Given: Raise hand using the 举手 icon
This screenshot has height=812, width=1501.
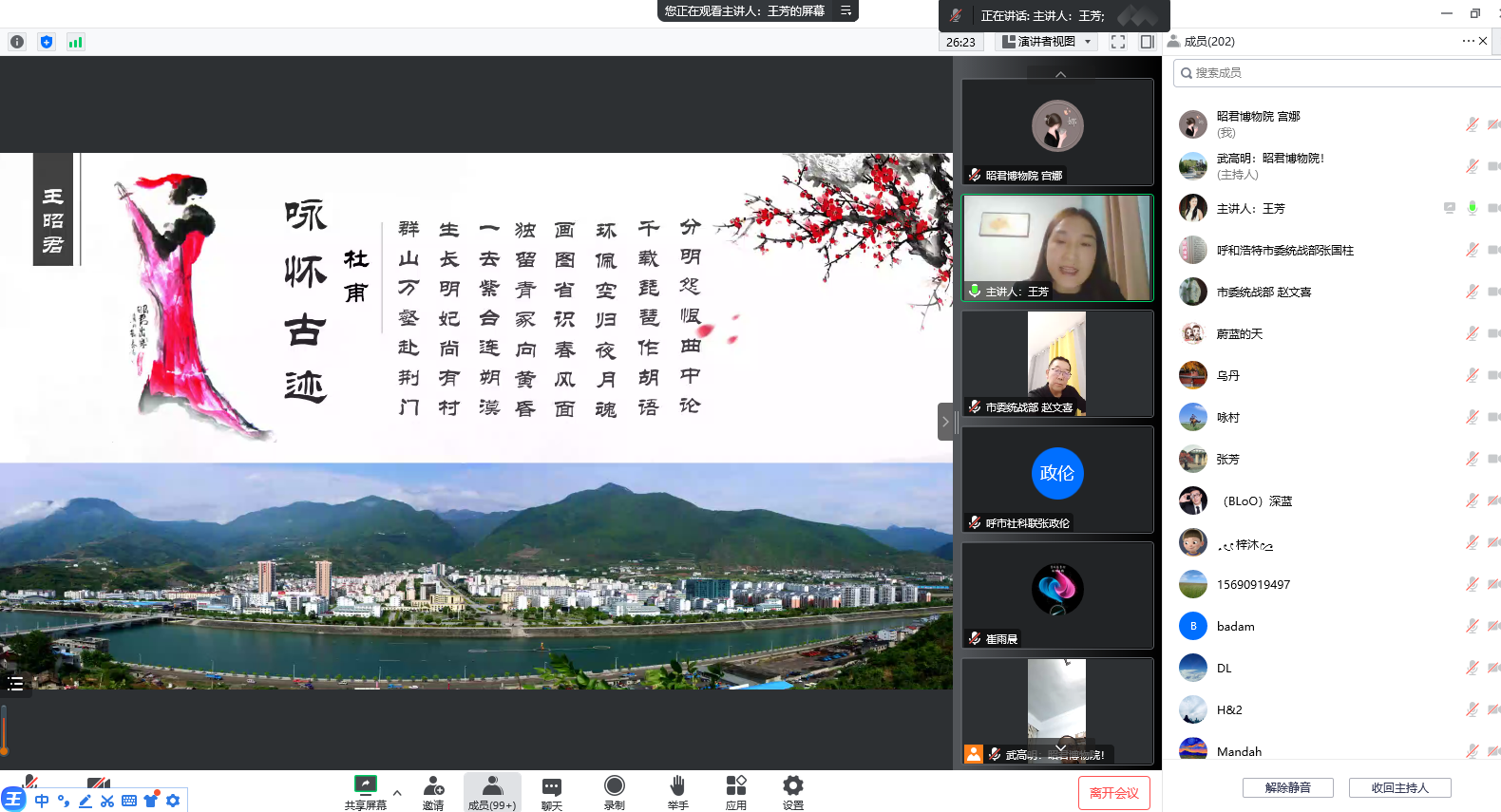Looking at the screenshot, I should click(677, 792).
